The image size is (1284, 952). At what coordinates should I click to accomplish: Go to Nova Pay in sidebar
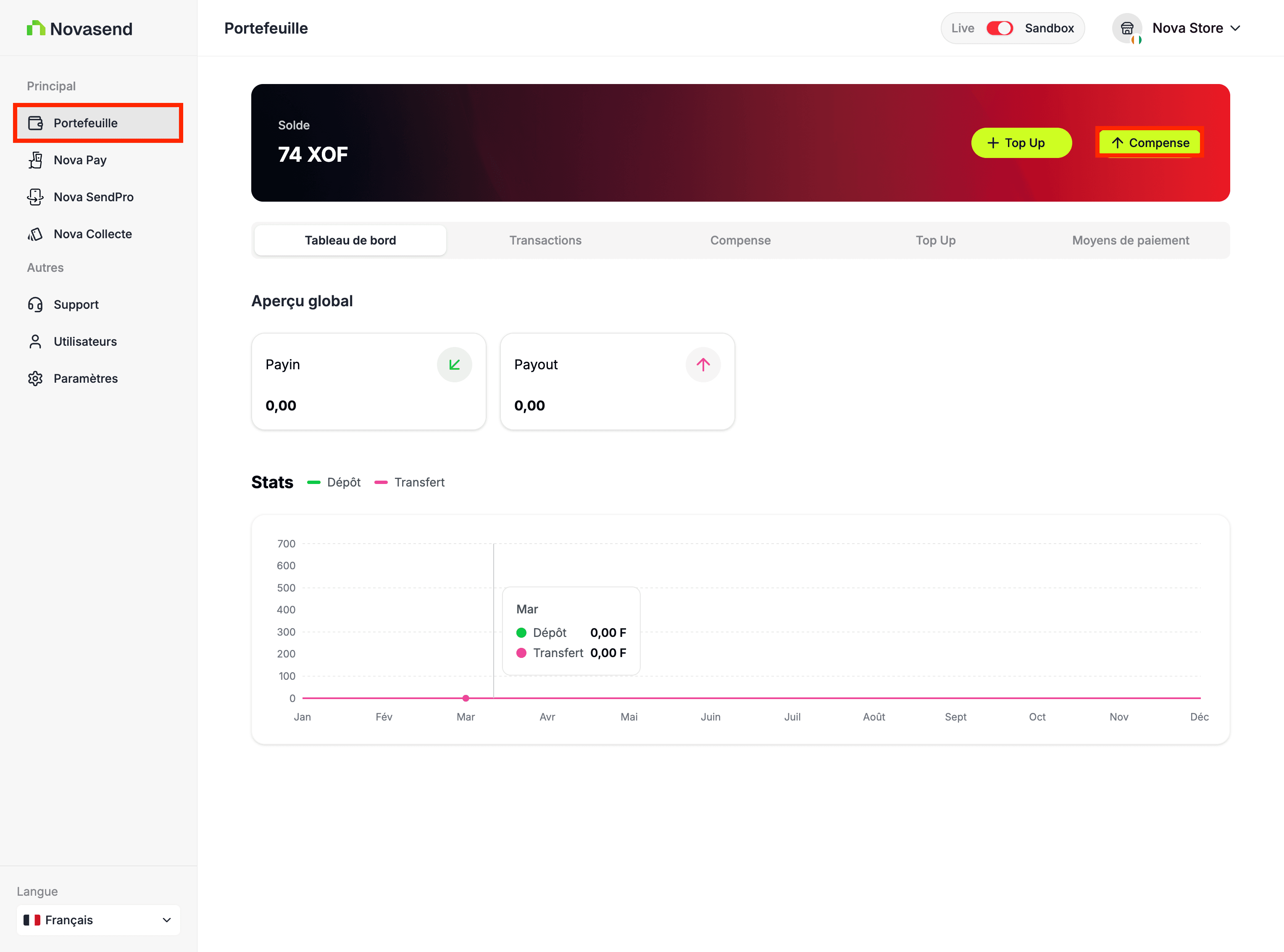click(x=98, y=160)
